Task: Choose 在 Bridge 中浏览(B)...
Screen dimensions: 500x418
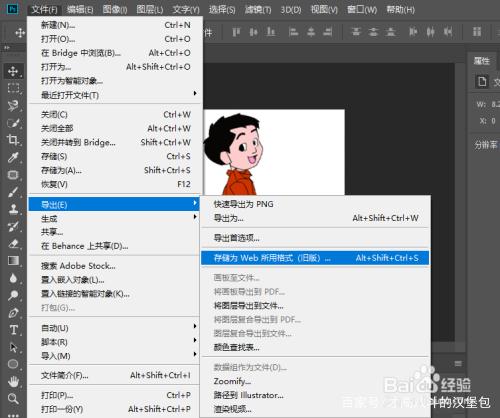Action: (115, 53)
